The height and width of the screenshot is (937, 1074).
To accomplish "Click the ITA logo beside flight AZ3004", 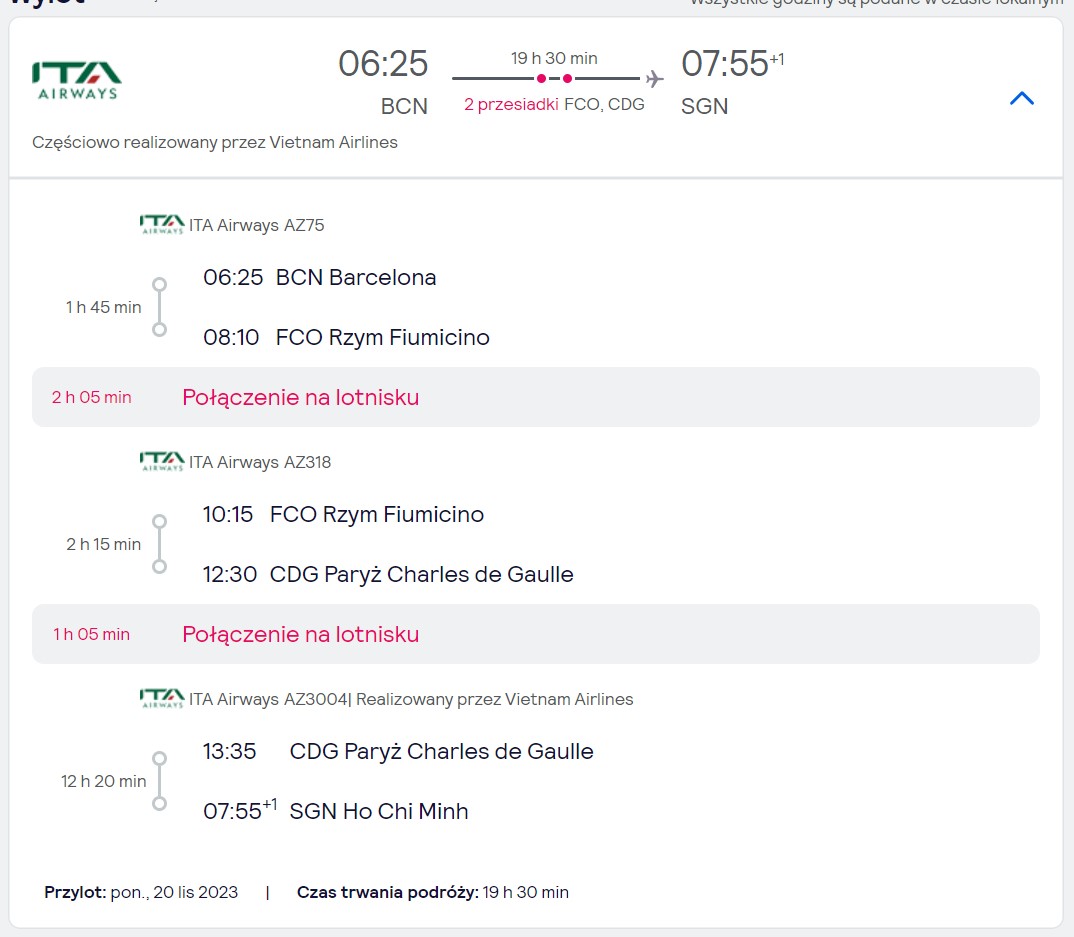I will click(162, 699).
